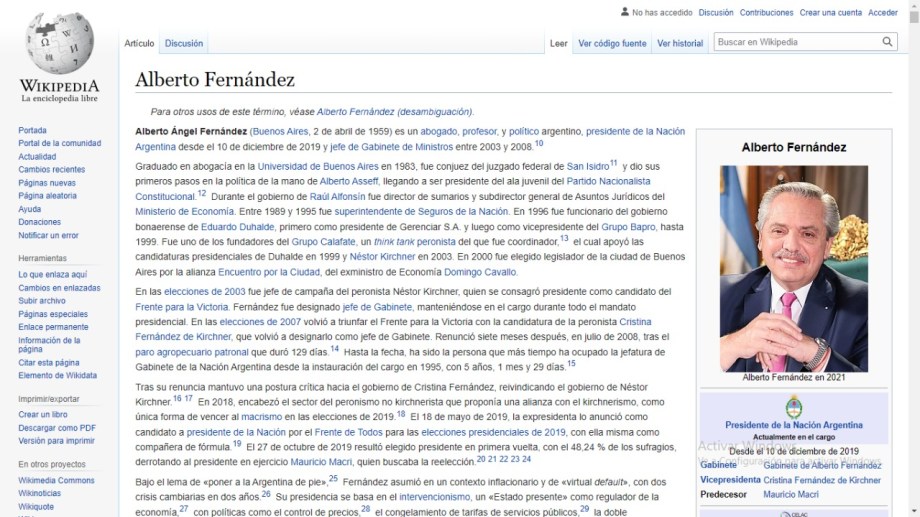Image resolution: width=920 pixels, height=517 pixels.
Task: Click Subir archivo
Action: pos(42,300)
